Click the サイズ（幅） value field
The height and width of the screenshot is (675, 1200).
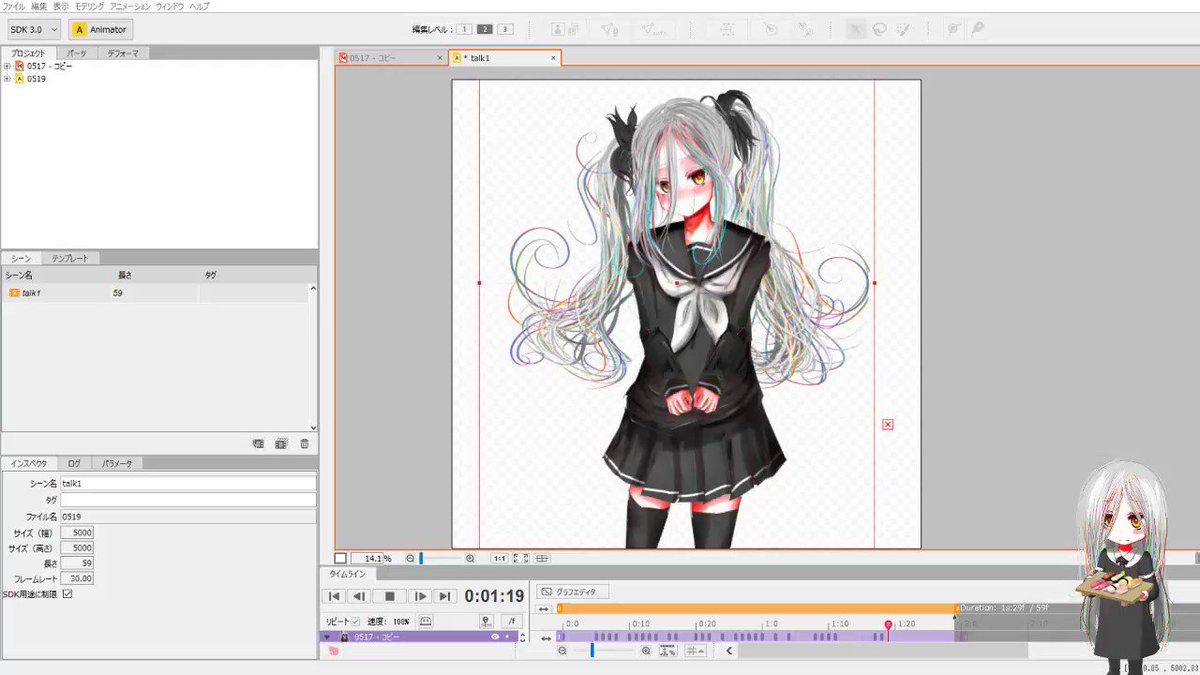pos(77,532)
